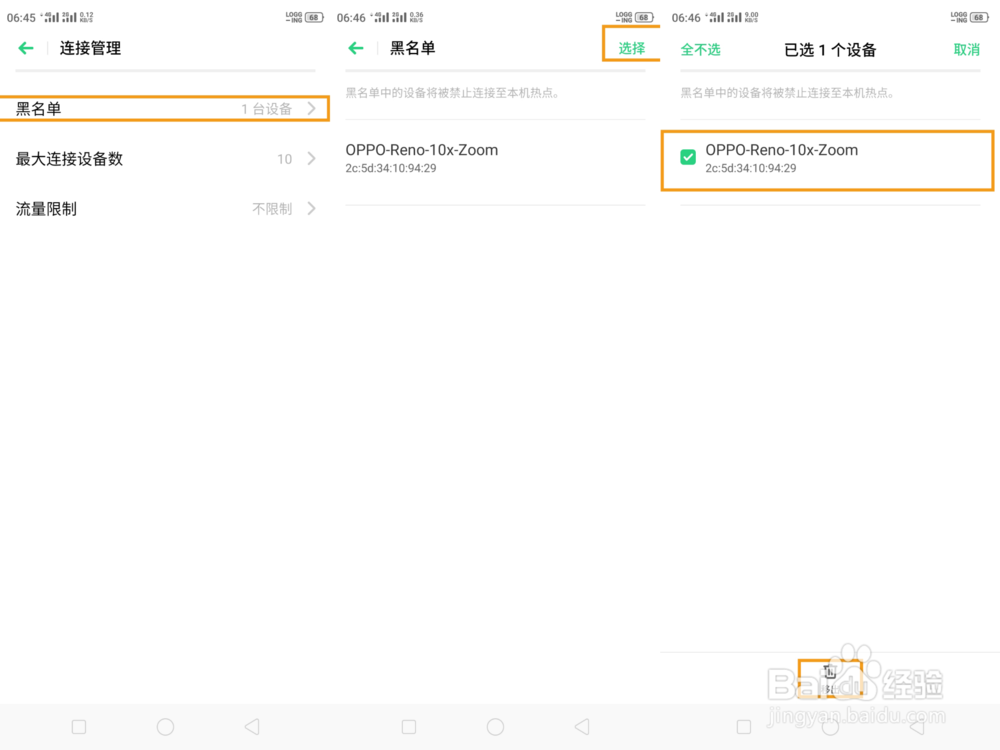Tap back arrow beside 黑名单 title

coord(356,48)
